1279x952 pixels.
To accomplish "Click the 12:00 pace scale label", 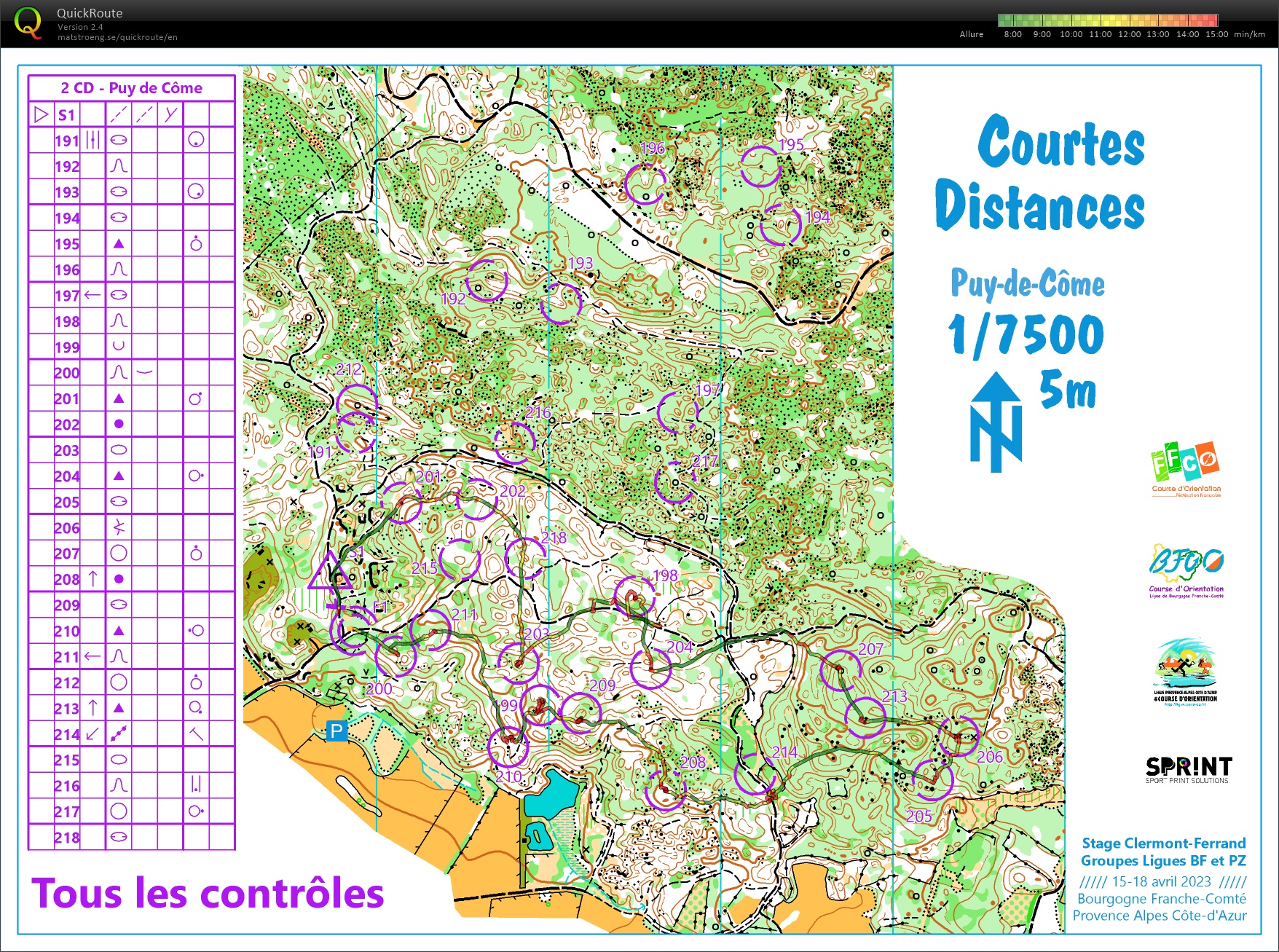I will click(x=1129, y=34).
